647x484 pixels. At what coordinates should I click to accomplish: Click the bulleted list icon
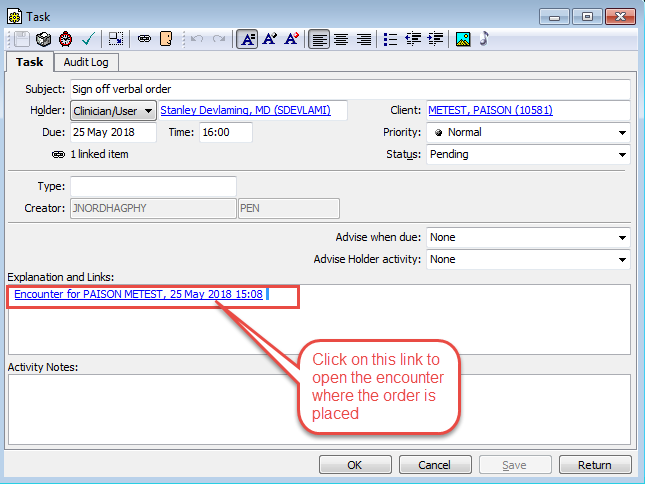coord(391,39)
